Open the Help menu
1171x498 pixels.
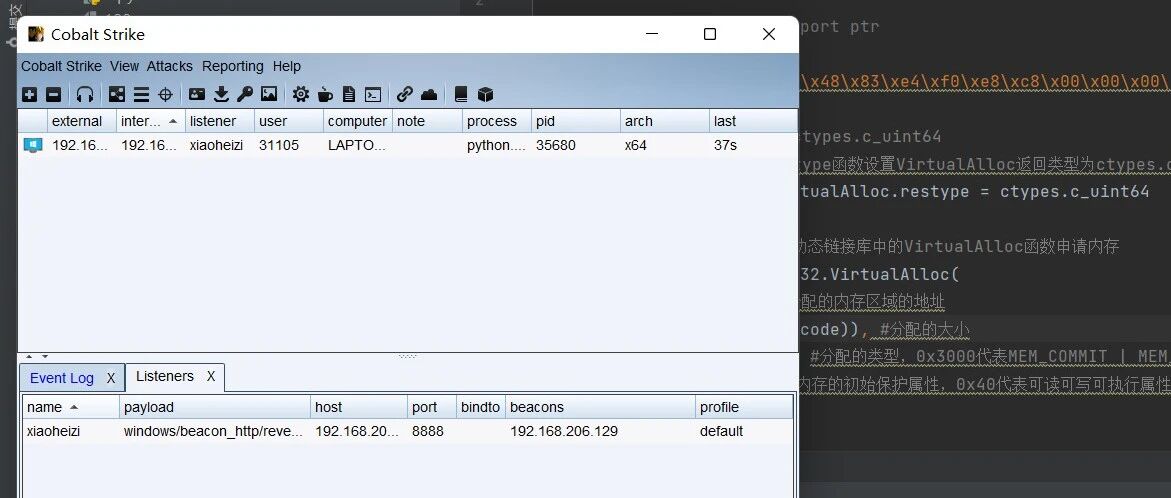(286, 66)
